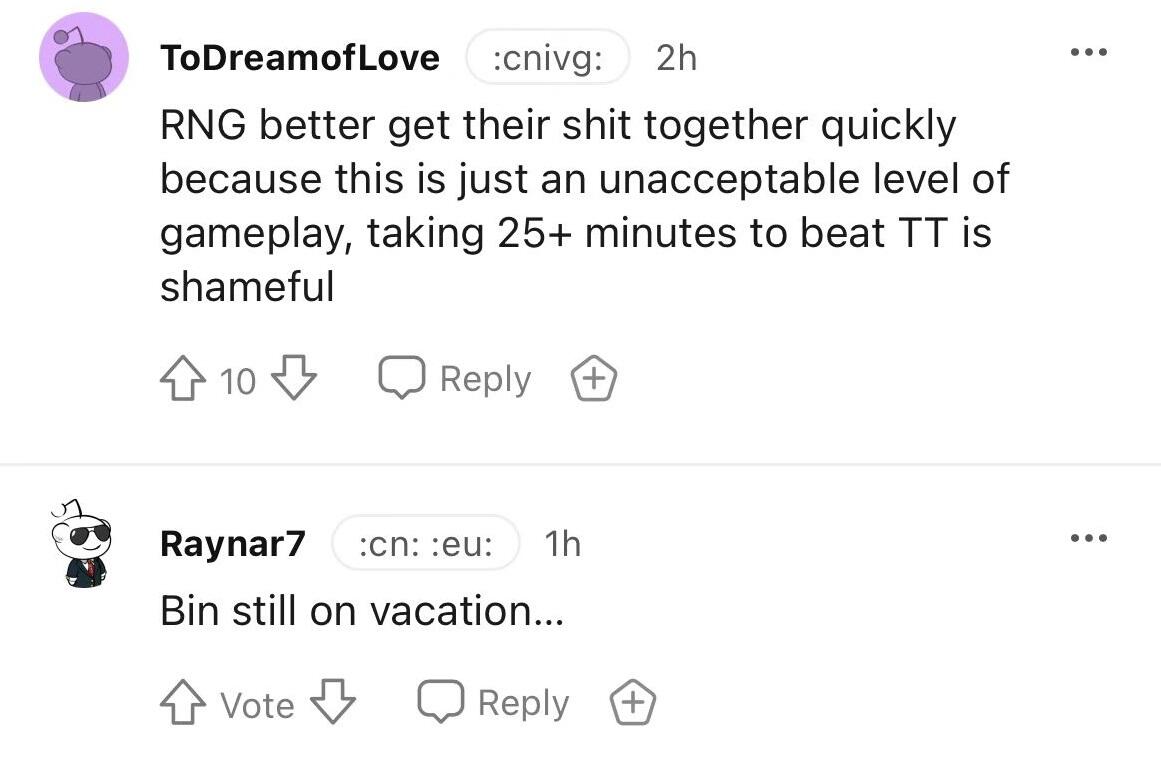The image size is (1161, 765).
Task: Visit ToDreamofLove's user profile
Action: [x=299, y=58]
